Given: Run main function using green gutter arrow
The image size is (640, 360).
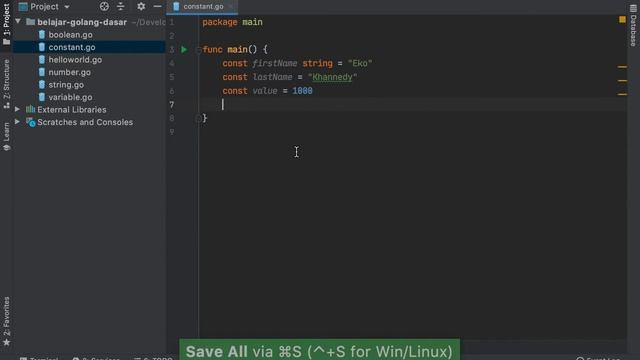Looking at the screenshot, I should [x=184, y=49].
